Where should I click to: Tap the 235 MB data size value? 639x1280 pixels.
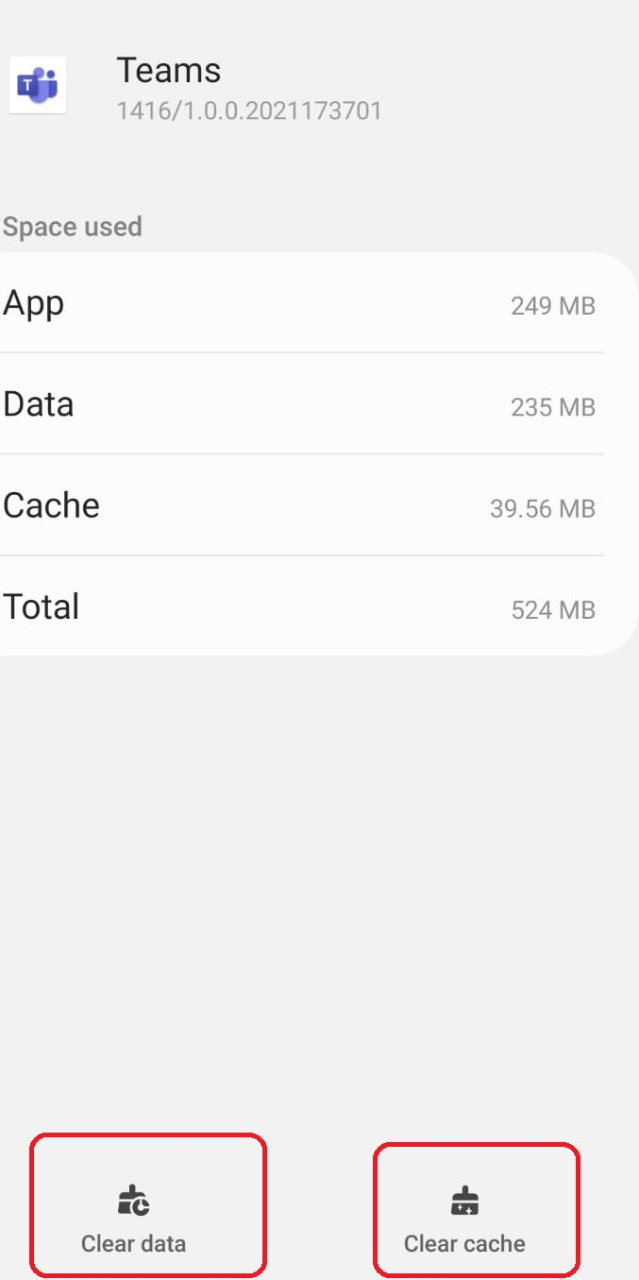coord(552,407)
